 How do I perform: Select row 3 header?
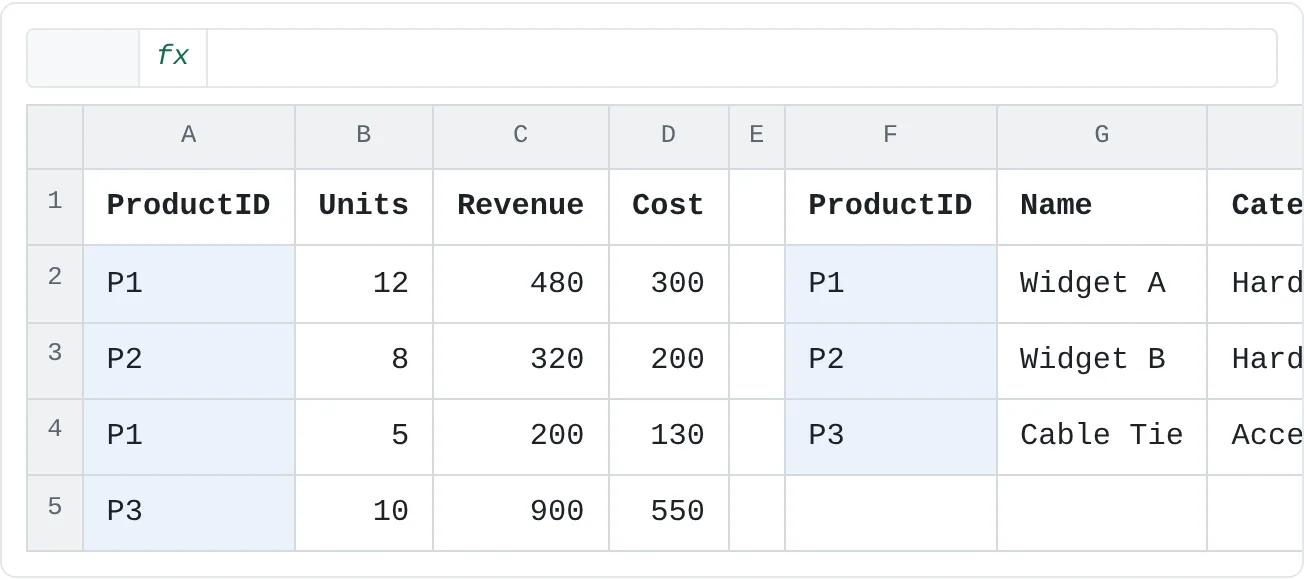tap(55, 360)
